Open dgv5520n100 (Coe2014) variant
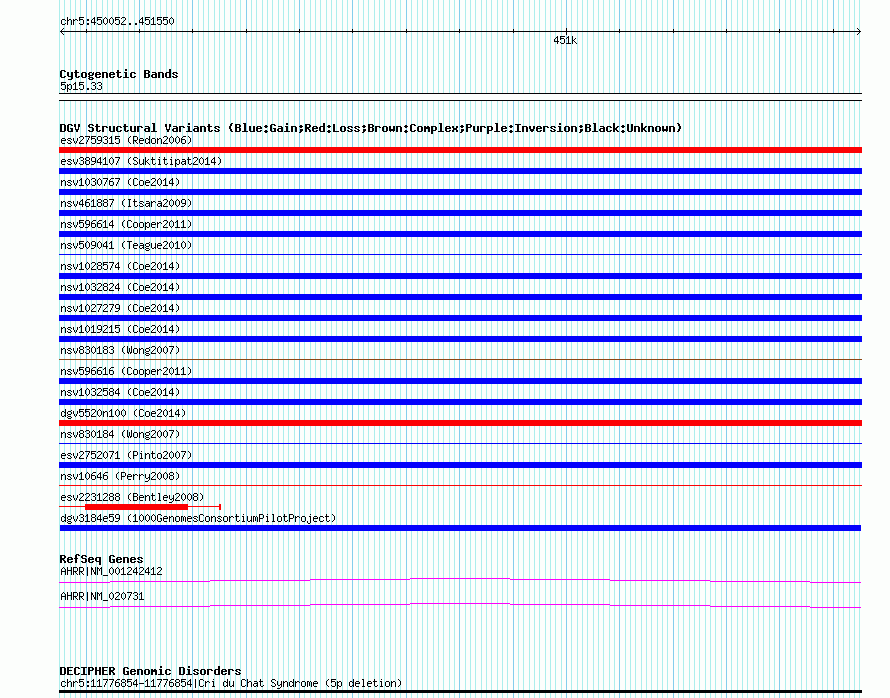Screen dimensions: 890x698 pyautogui.click(x=123, y=413)
